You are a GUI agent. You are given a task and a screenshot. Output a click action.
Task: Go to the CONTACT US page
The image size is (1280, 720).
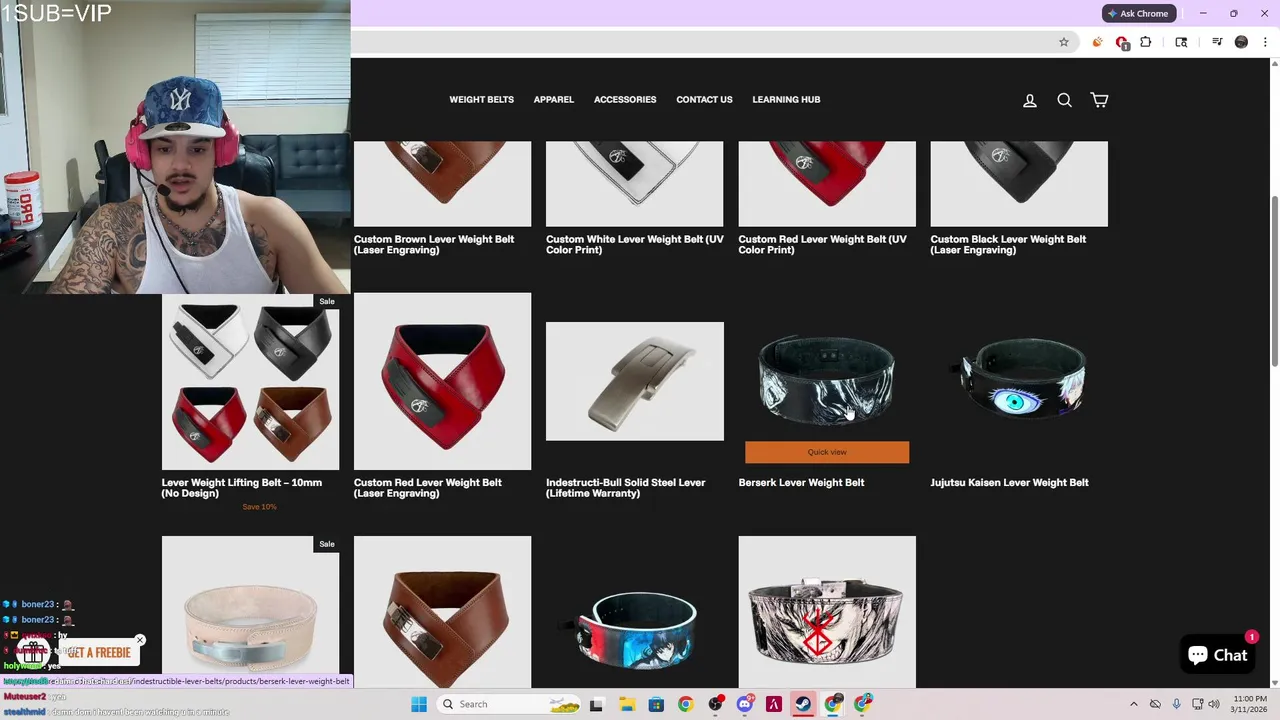point(704,100)
